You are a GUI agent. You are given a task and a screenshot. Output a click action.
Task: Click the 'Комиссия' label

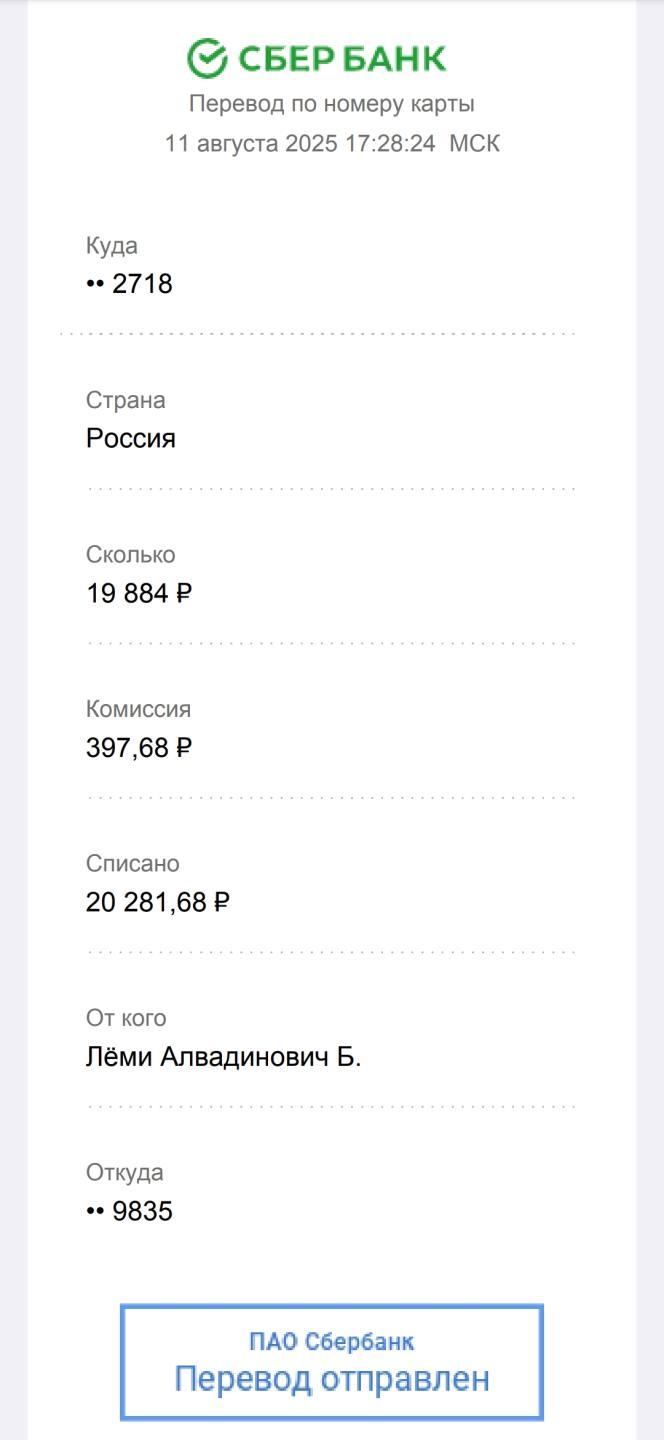click(138, 709)
